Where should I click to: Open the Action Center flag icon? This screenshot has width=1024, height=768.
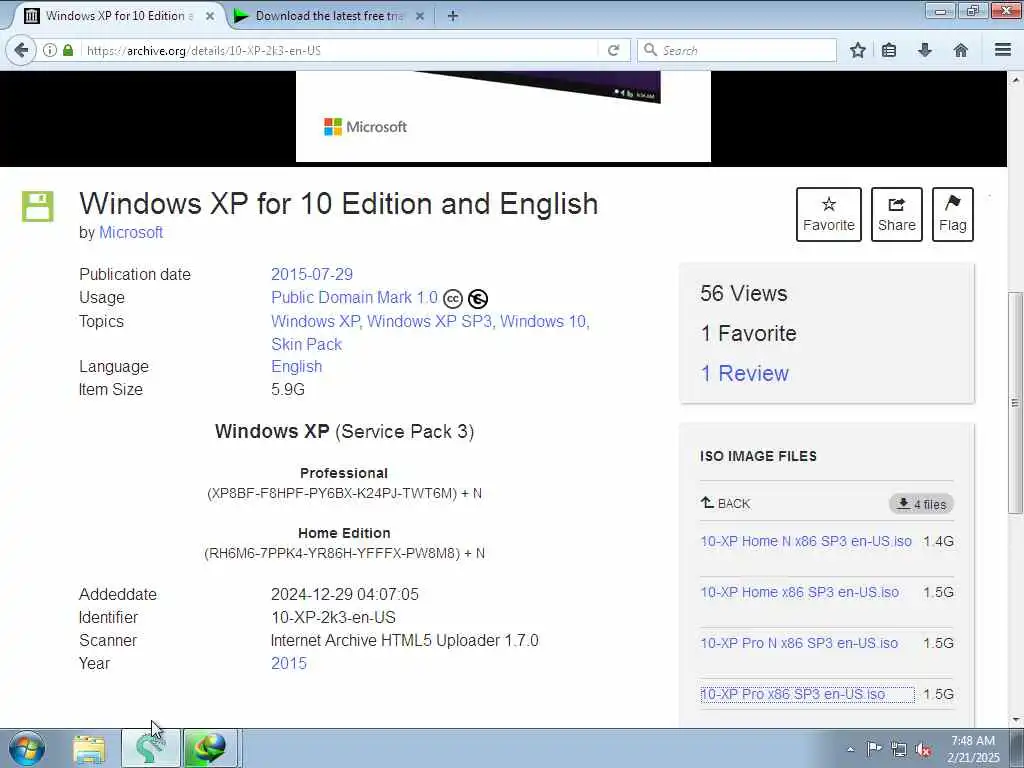click(x=874, y=749)
